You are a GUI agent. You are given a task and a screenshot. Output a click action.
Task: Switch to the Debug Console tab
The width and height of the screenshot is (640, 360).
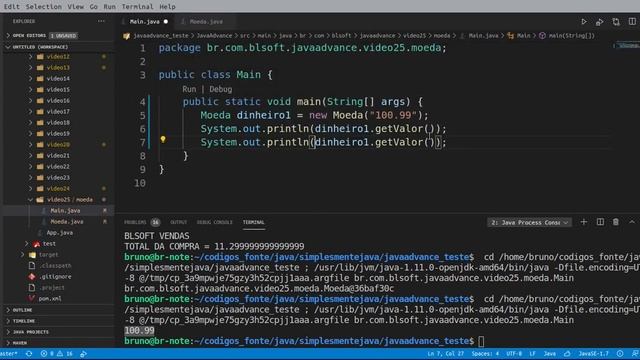coord(214,222)
